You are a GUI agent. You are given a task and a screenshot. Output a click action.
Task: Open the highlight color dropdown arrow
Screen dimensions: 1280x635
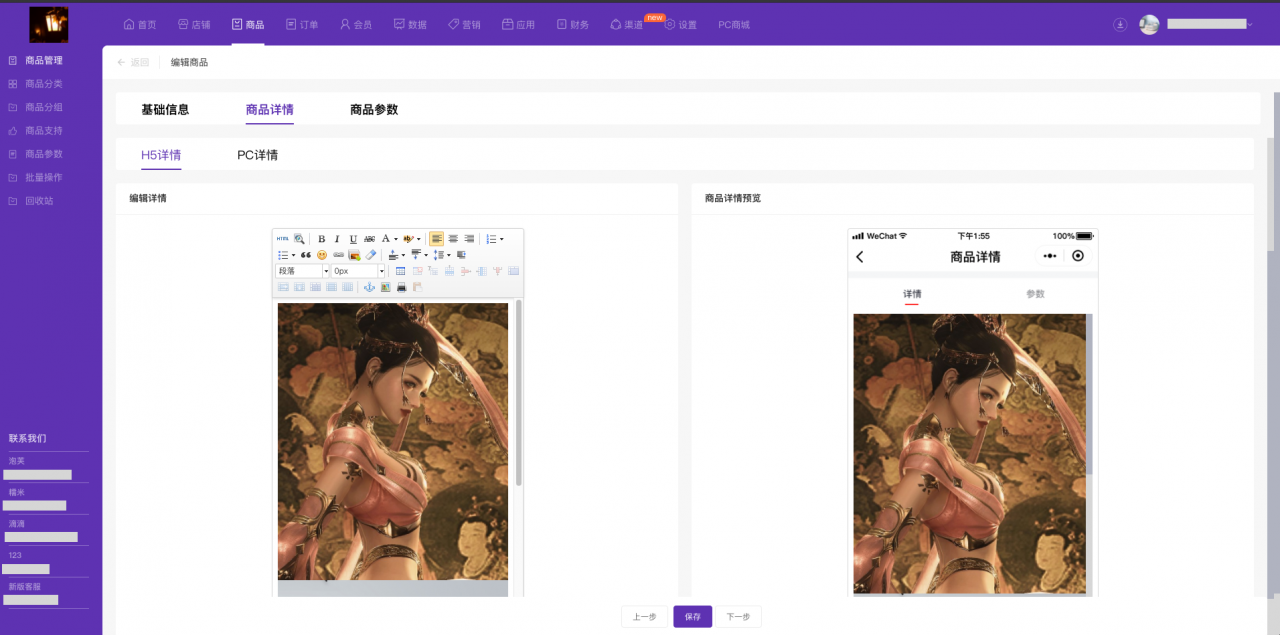click(x=419, y=239)
